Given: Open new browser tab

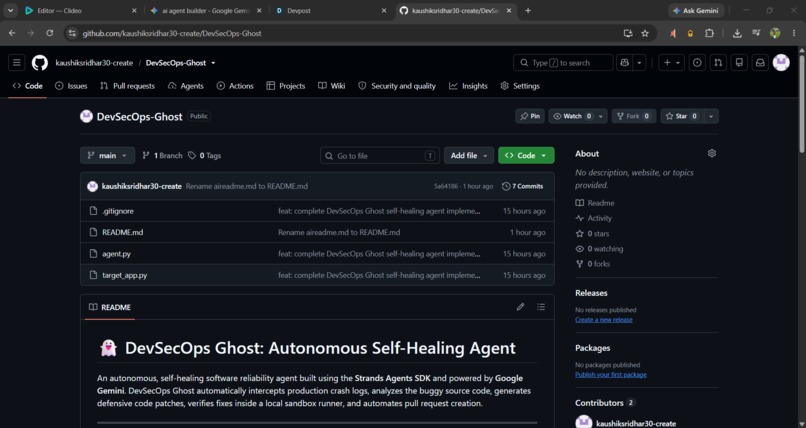Looking at the screenshot, I should [x=528, y=10].
